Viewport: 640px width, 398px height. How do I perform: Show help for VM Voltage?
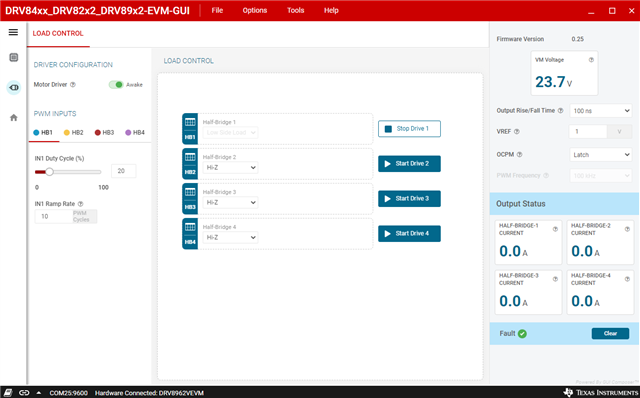coord(591,60)
